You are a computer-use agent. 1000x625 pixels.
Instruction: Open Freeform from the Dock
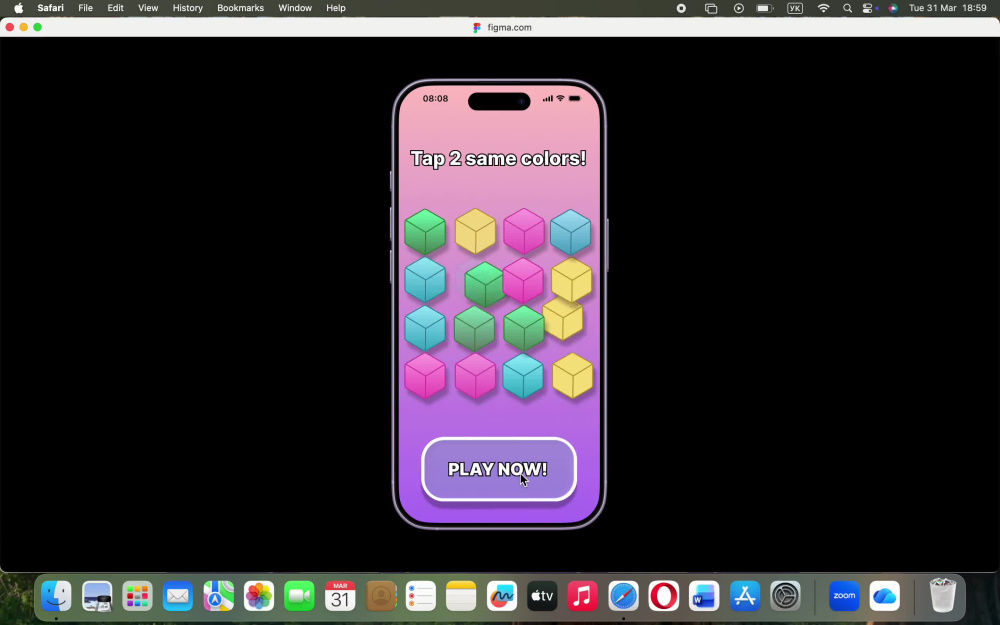502,596
